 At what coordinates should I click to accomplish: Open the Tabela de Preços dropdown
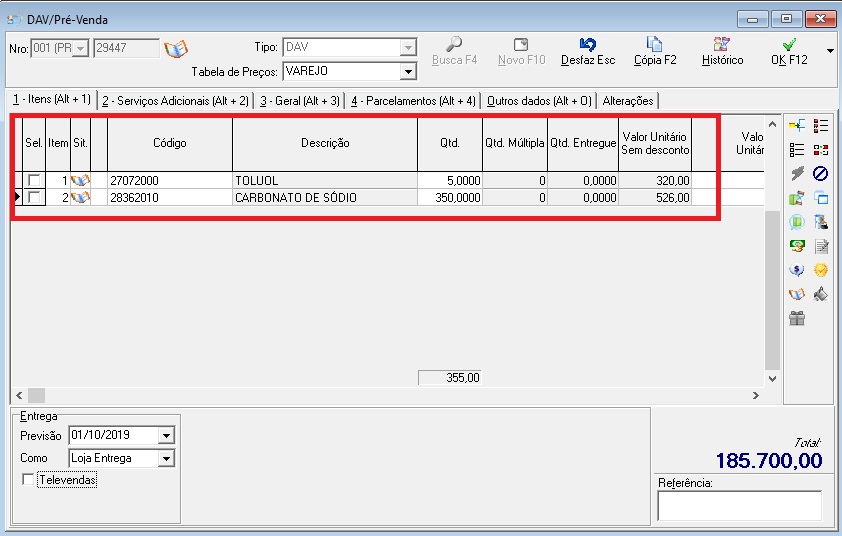tap(408, 72)
